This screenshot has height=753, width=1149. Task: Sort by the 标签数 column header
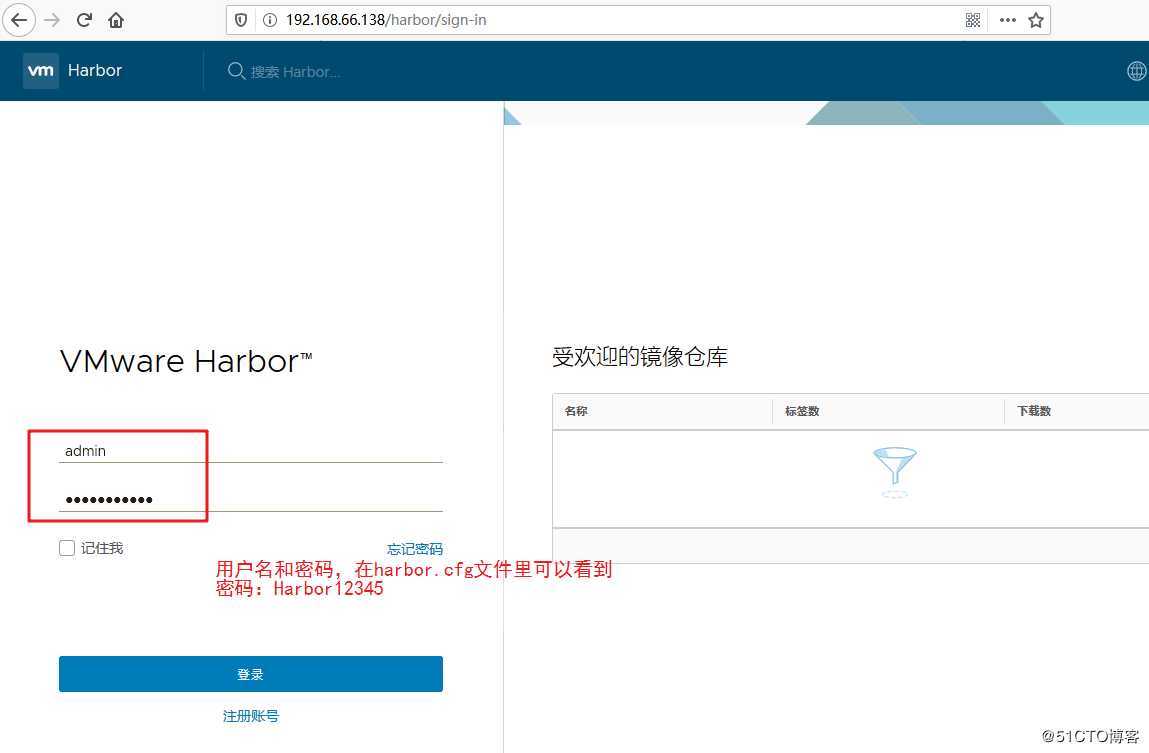point(802,411)
